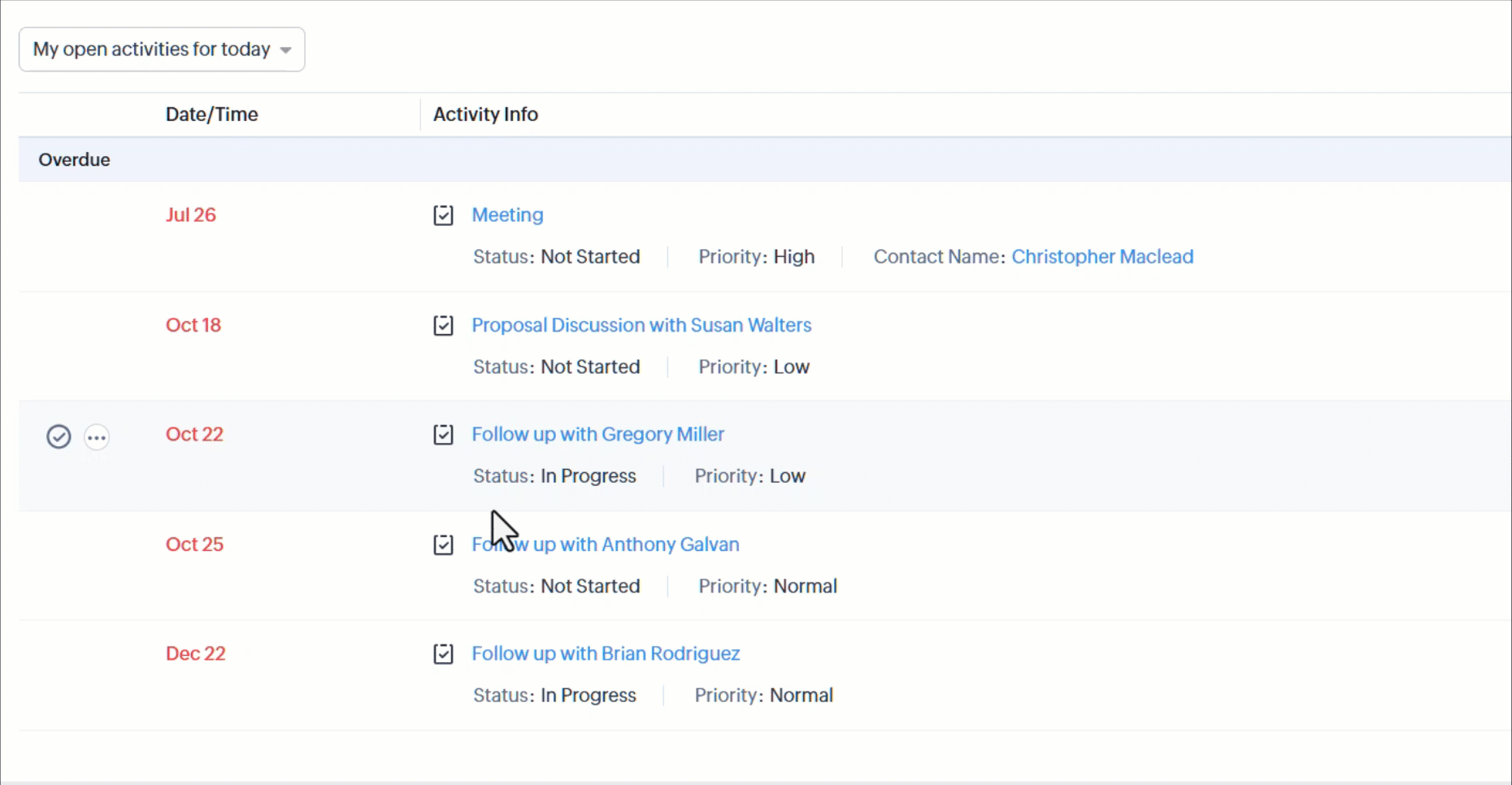Viewport: 1512px width, 785px height.
Task: Click the Activity Info column header
Action: (485, 115)
